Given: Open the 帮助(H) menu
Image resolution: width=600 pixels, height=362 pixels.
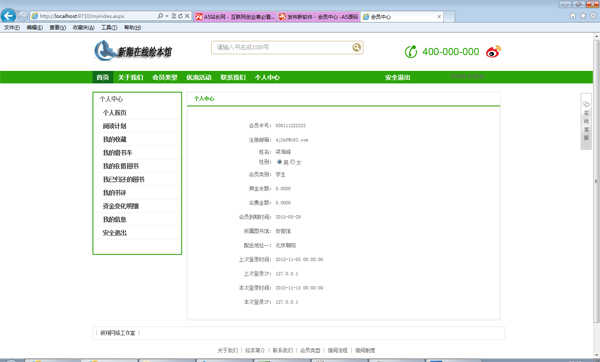Looking at the screenshot, I should [132, 28].
